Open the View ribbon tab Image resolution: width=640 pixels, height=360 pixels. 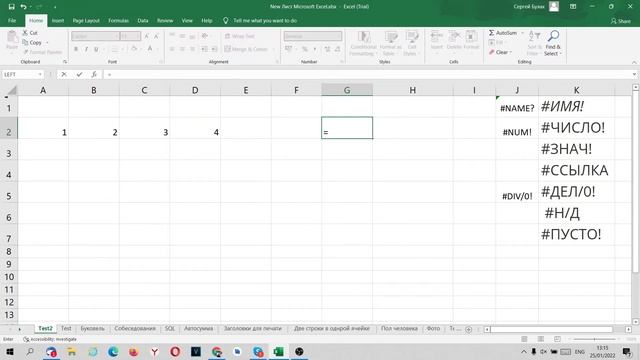[x=187, y=20]
